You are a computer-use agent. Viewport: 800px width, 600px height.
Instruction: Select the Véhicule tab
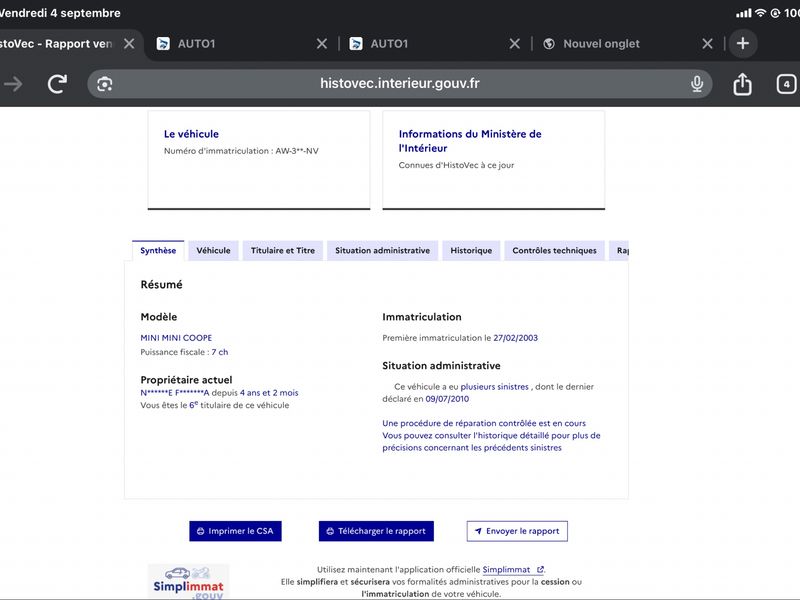click(x=213, y=251)
